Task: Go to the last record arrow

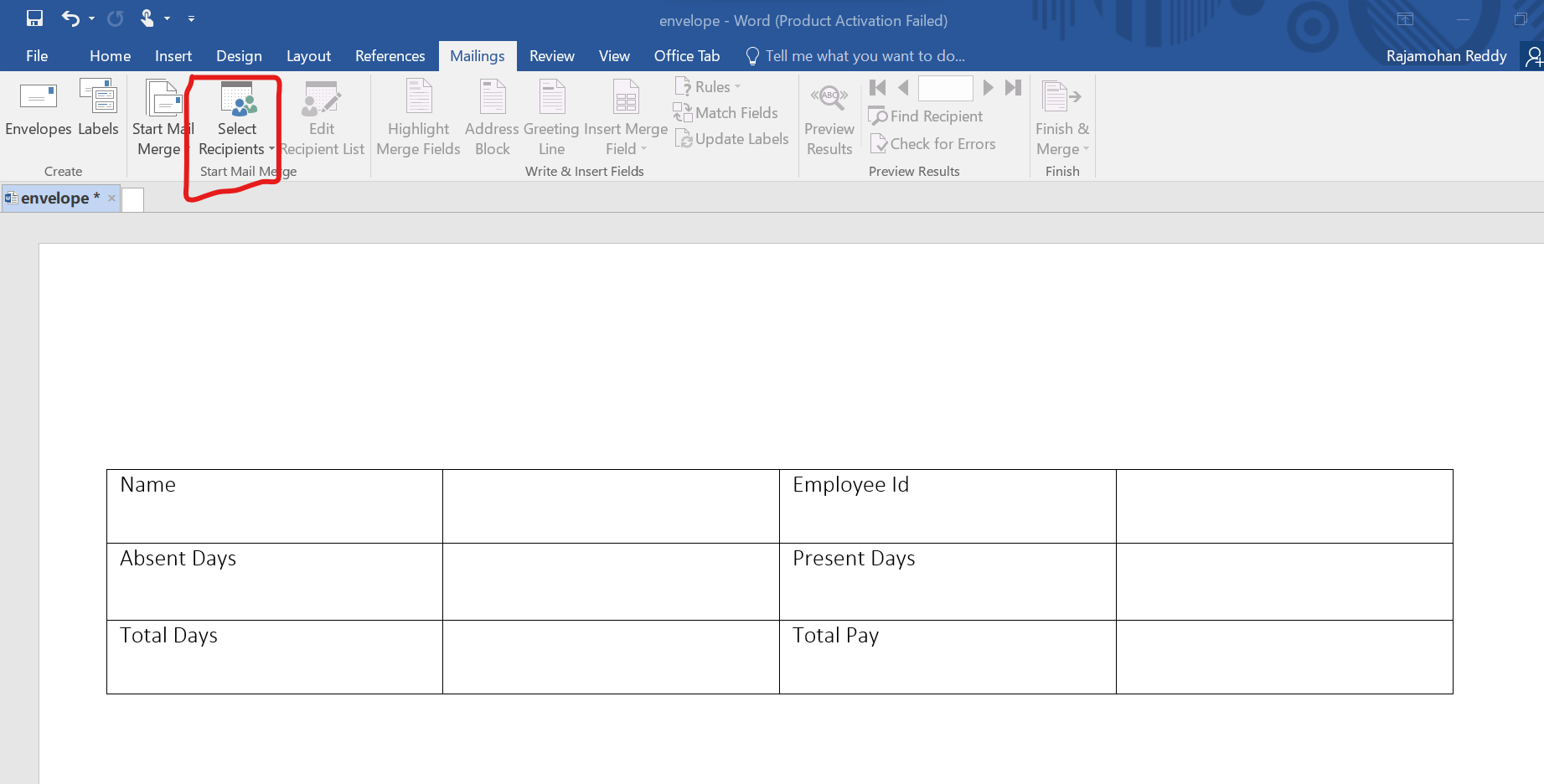Action: (1013, 87)
